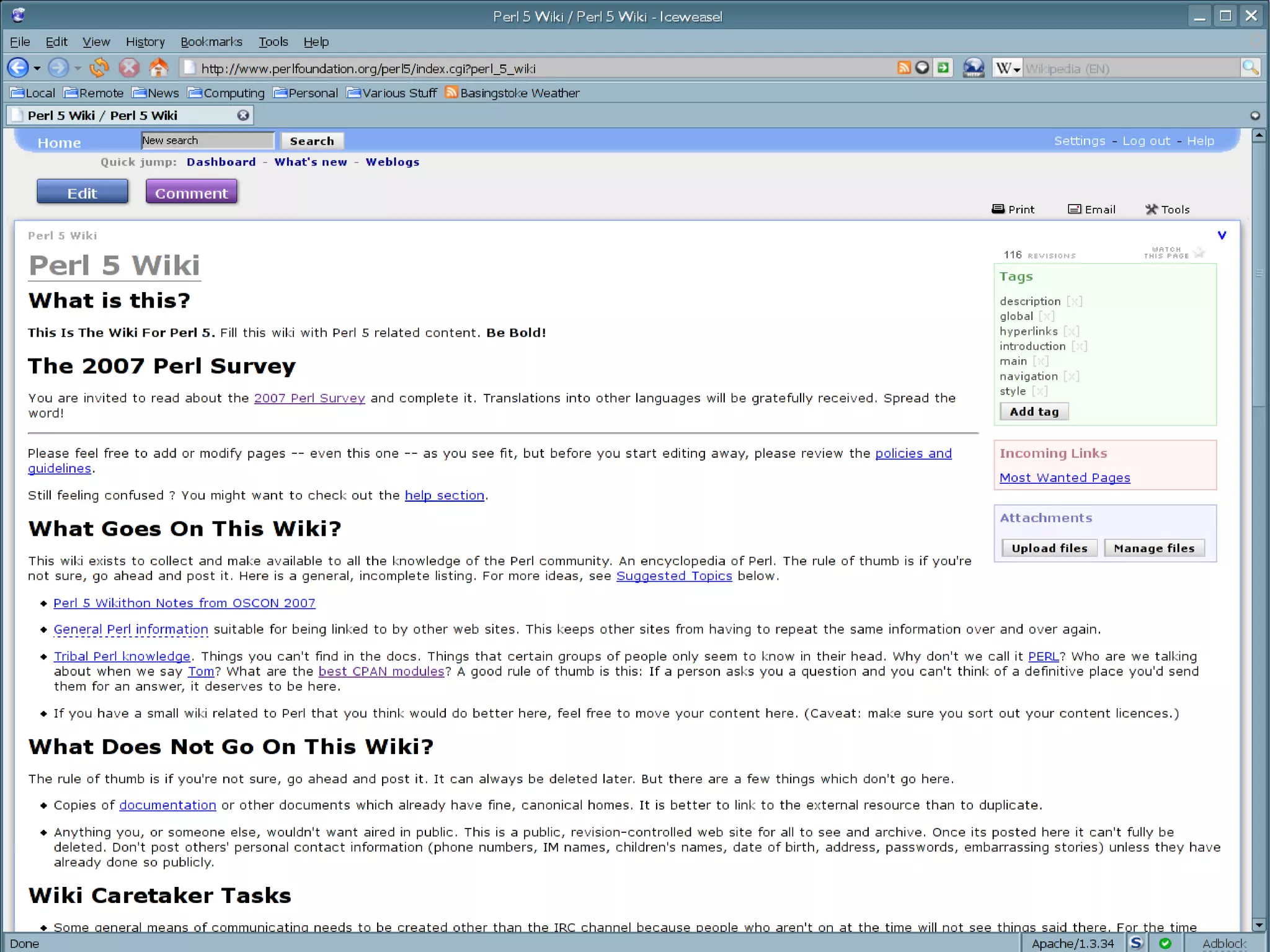This screenshot has height=952, width=1270.
Task: Open the Computing bookmarks folder
Action: pos(226,93)
